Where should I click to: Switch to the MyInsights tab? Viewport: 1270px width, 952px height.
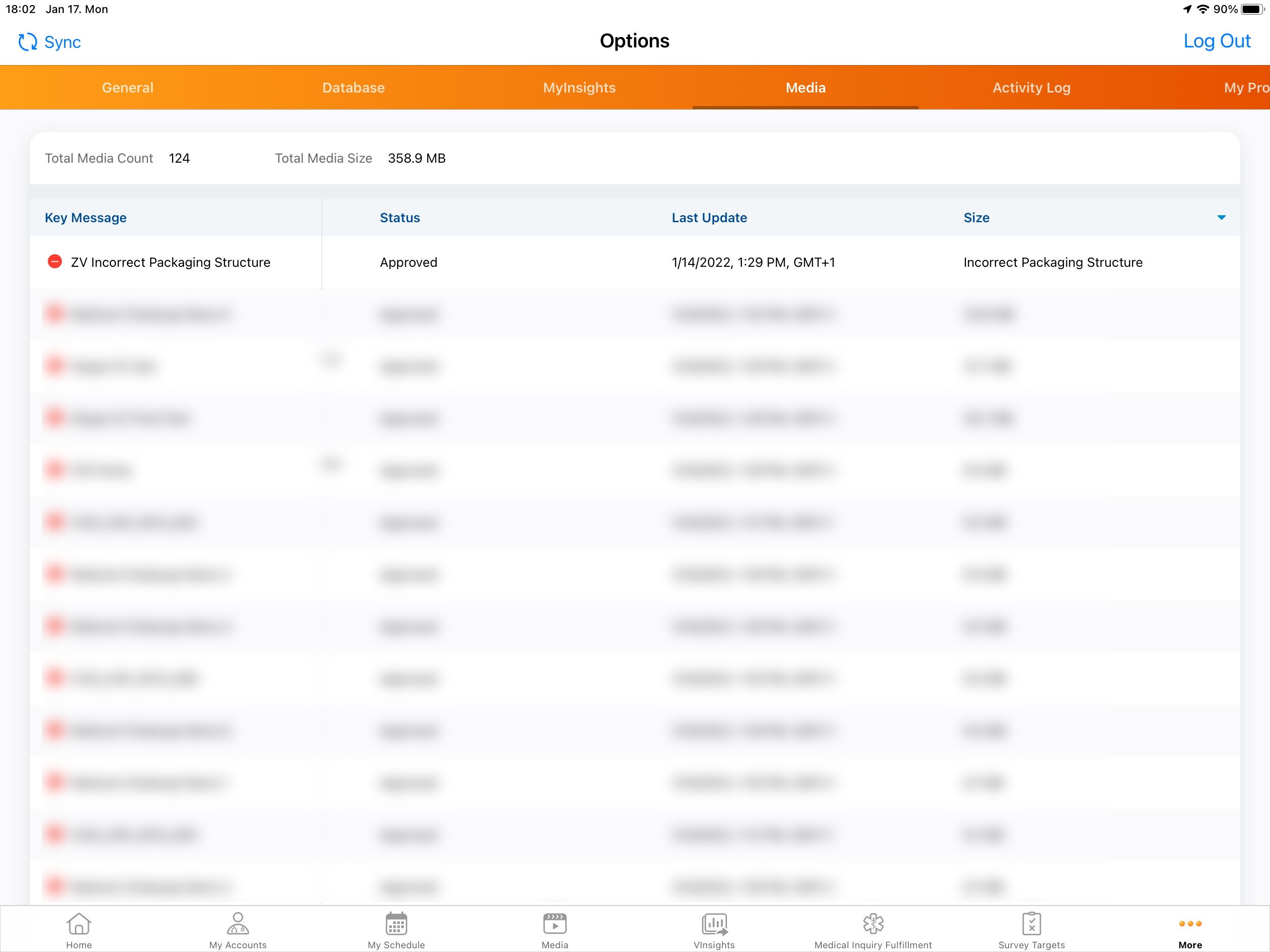pyautogui.click(x=579, y=88)
